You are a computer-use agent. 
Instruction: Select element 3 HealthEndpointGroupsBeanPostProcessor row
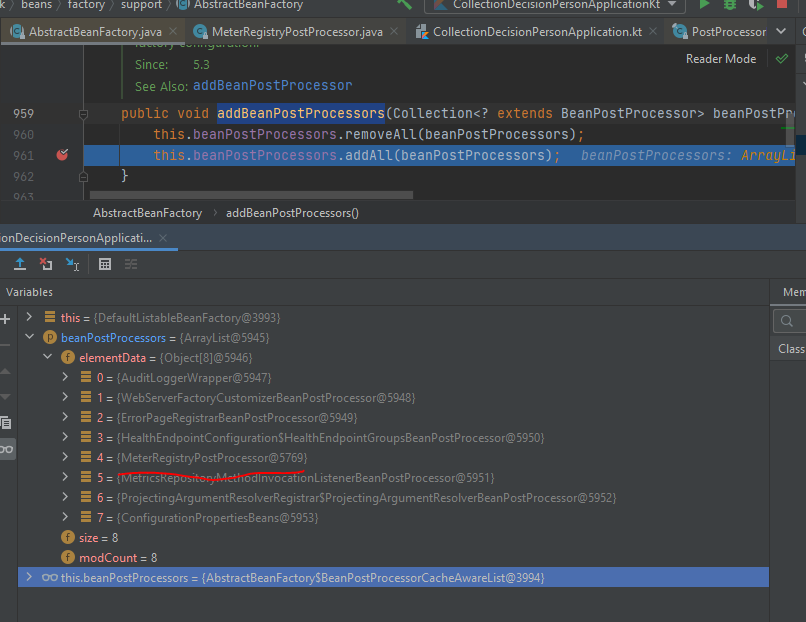click(394, 437)
